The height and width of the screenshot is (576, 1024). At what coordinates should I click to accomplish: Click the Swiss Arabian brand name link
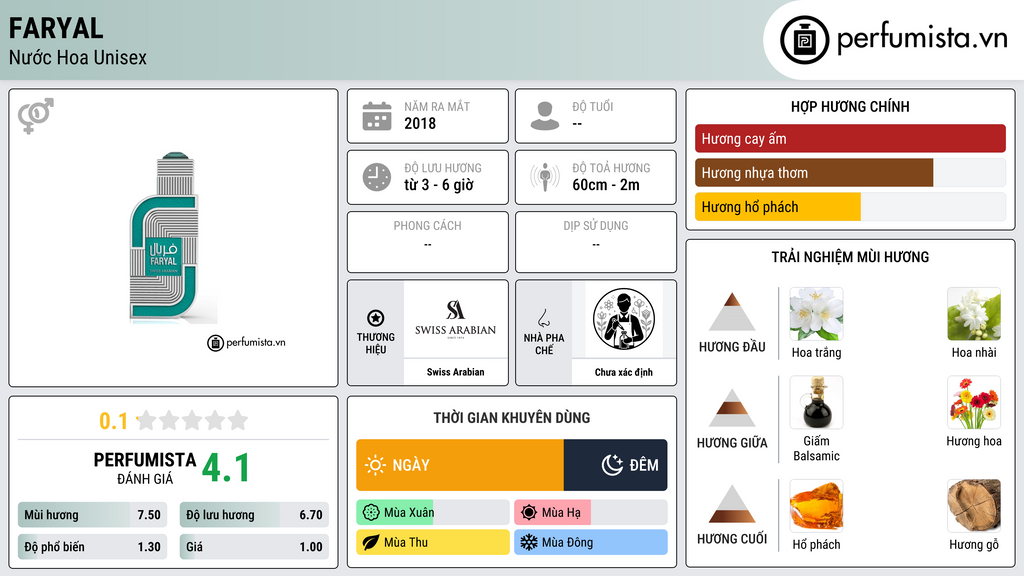[x=455, y=372]
